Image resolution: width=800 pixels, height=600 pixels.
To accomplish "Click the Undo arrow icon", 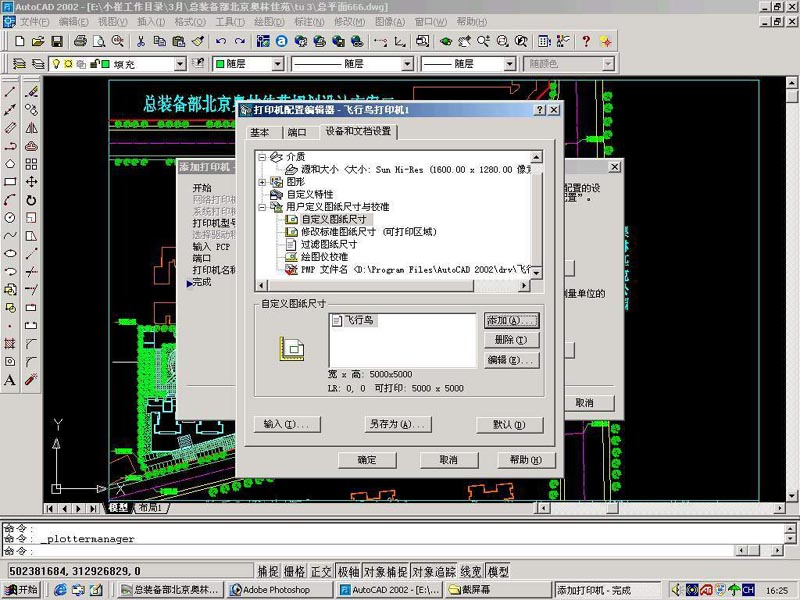I will point(220,41).
